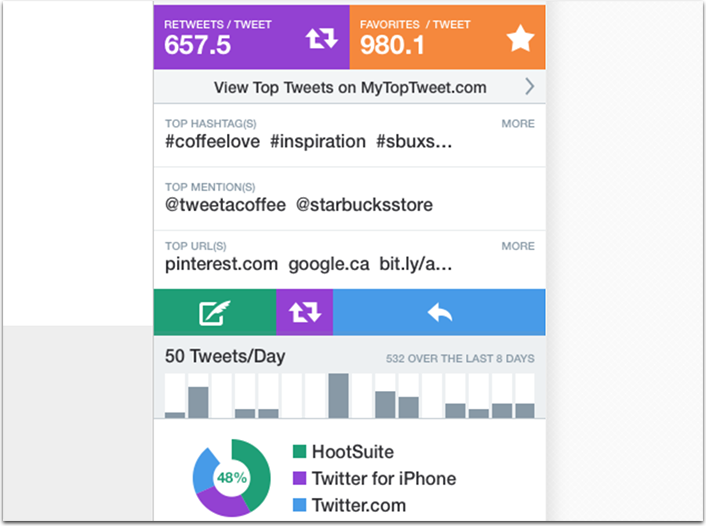Click the green HootSuite legend square

(300, 452)
